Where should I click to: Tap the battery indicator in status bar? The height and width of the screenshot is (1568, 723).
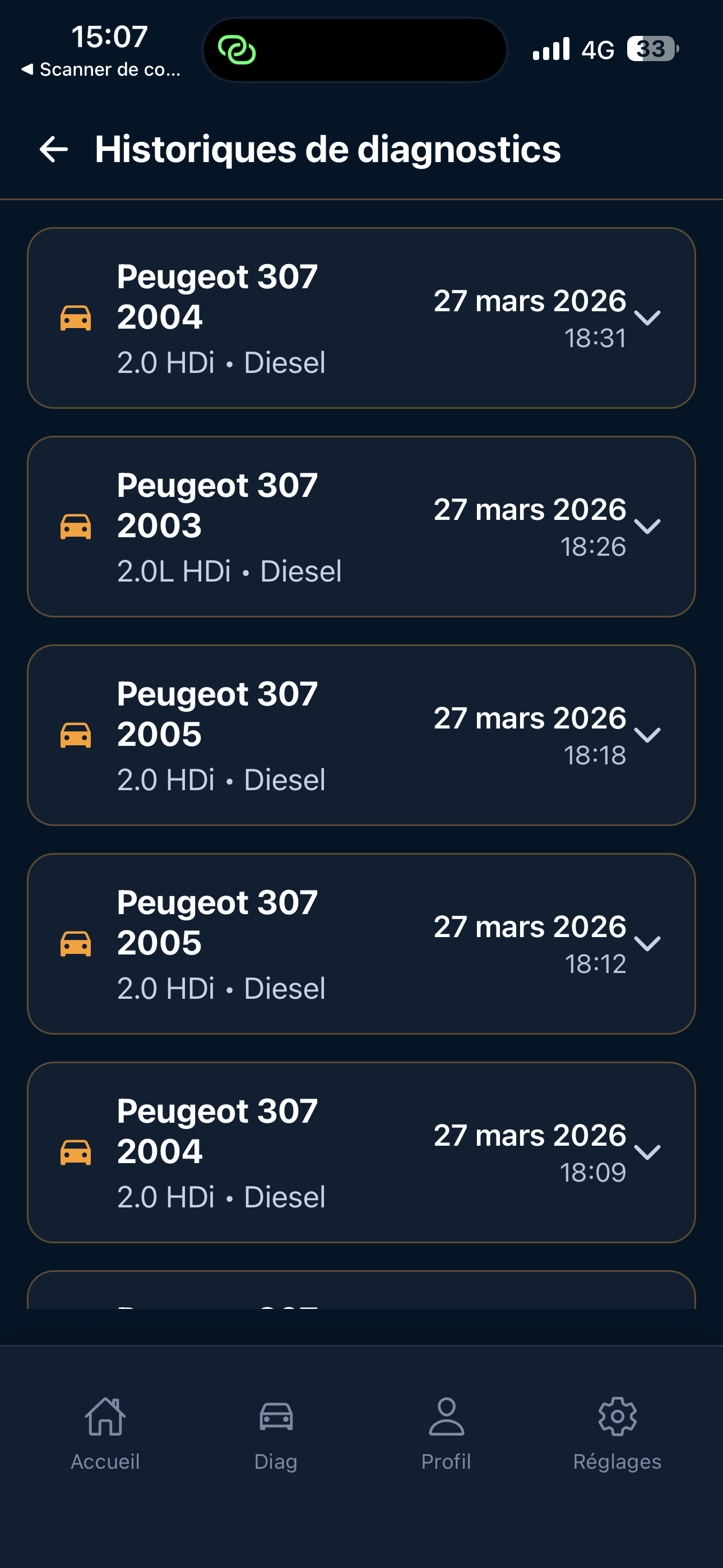tap(652, 49)
